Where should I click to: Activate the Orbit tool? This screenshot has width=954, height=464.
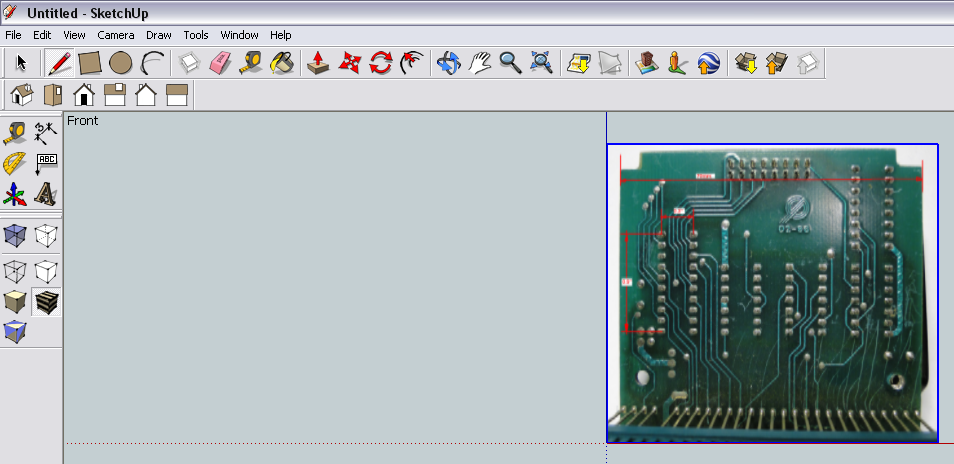pos(450,63)
